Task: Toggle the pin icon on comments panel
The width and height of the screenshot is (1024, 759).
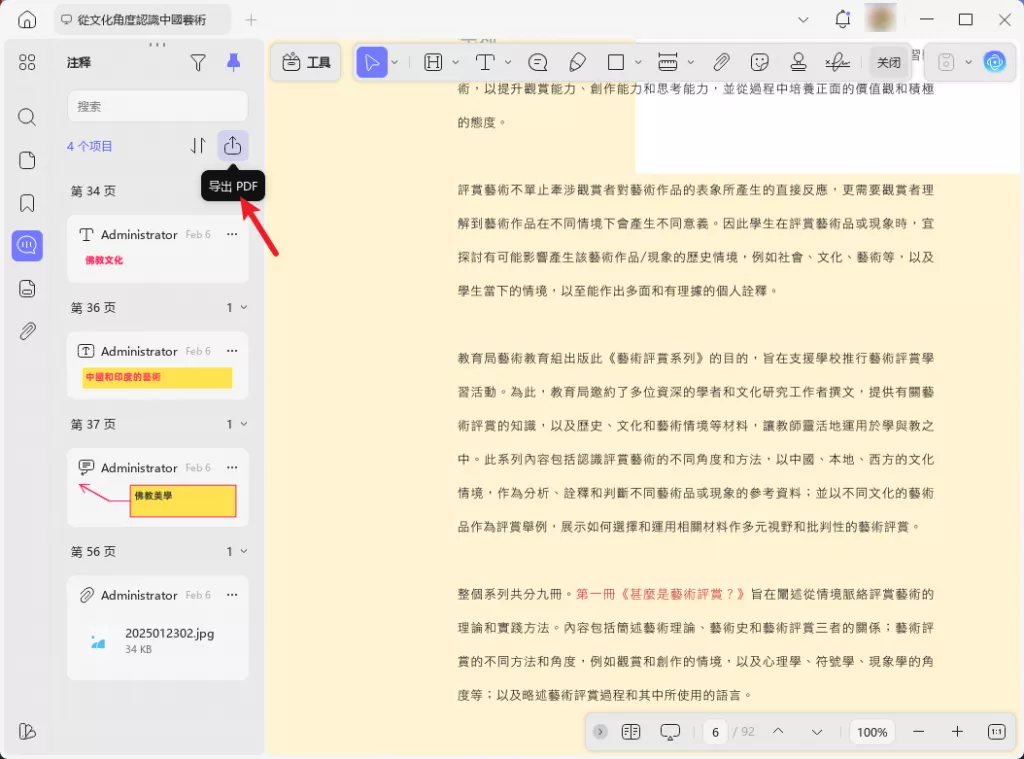Action: pos(233,63)
